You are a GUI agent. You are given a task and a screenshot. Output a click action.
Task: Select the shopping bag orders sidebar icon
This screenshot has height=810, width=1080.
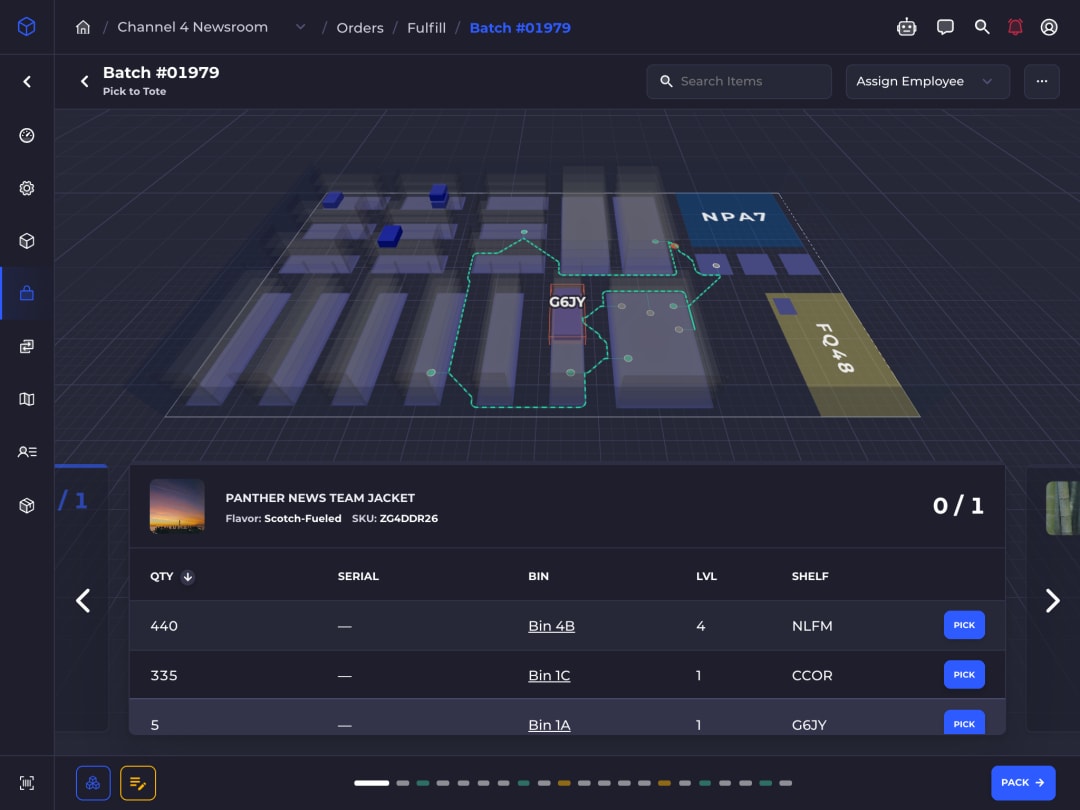click(27, 293)
